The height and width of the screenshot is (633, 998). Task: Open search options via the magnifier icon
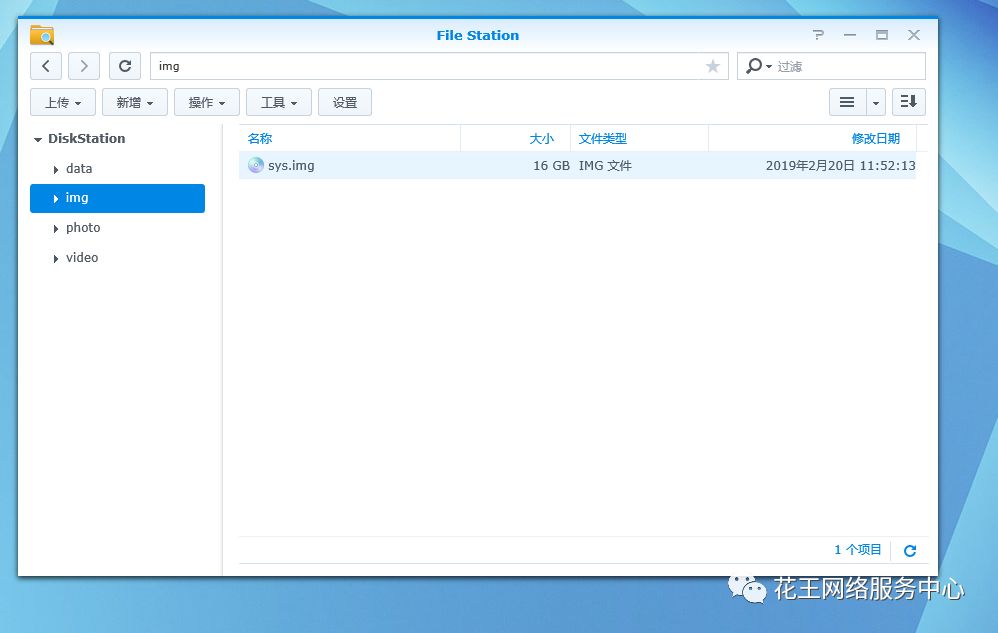coord(758,66)
